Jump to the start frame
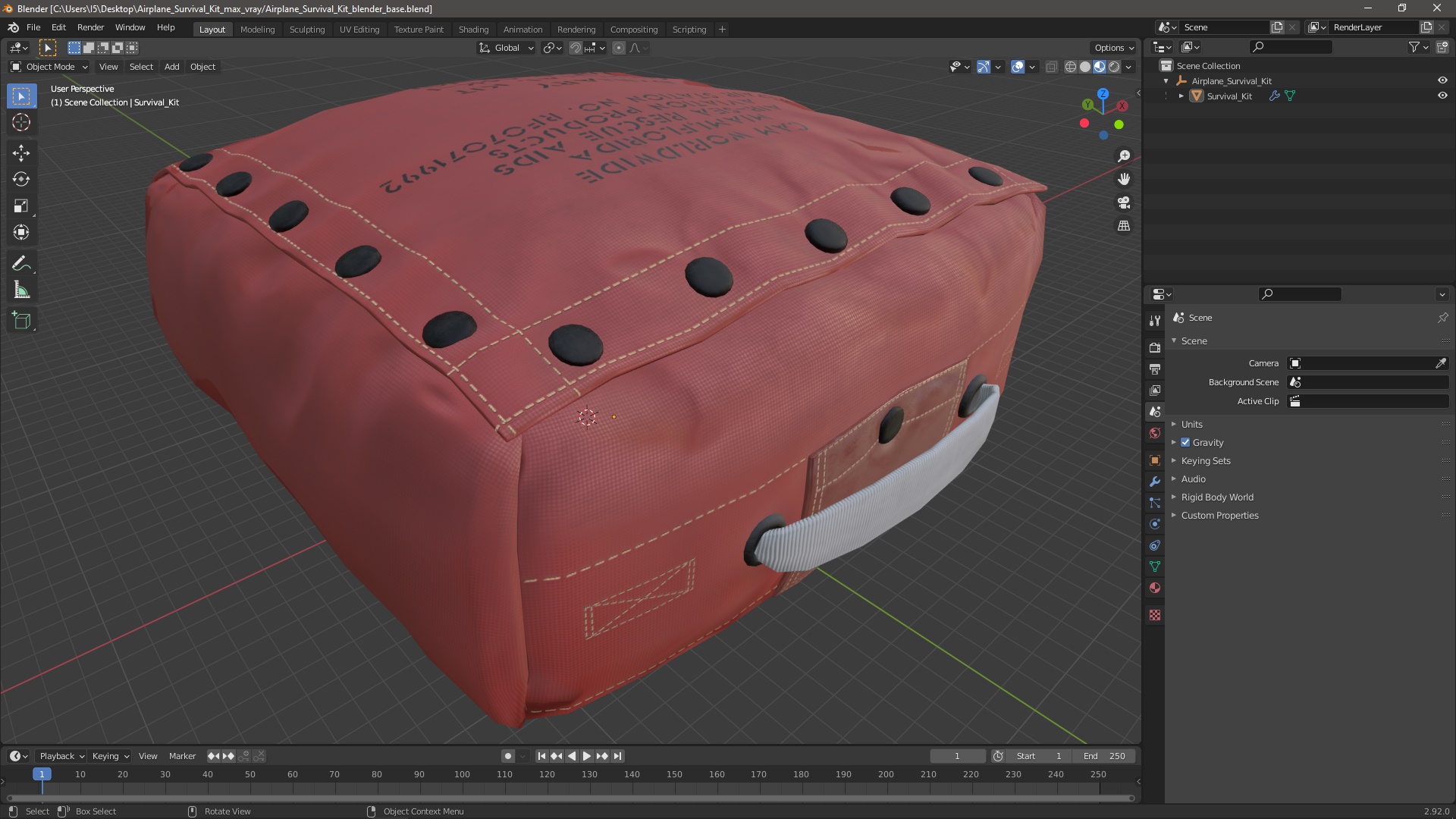The width and height of the screenshot is (1456, 819). [541, 756]
